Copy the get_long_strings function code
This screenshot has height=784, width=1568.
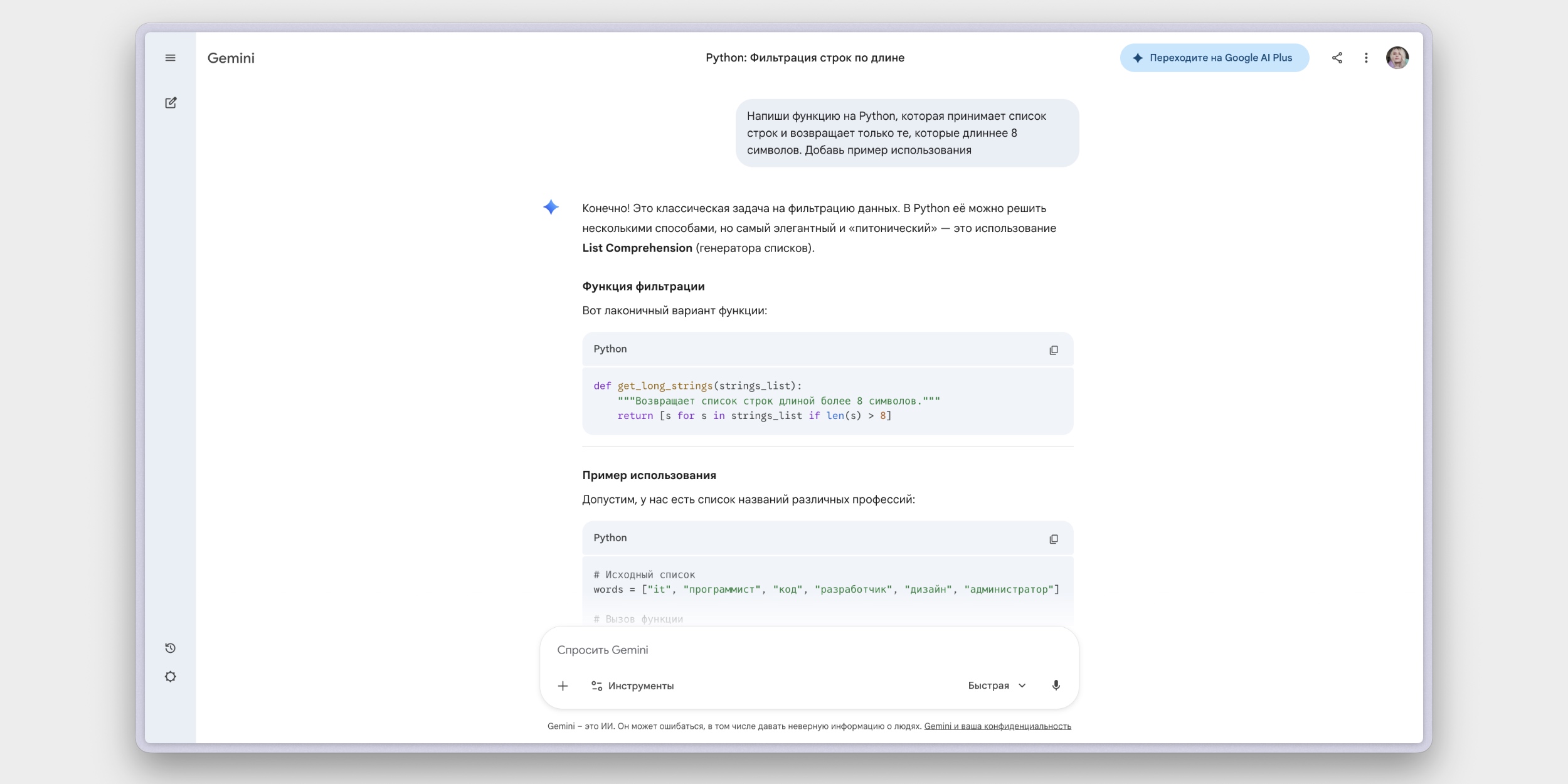1054,349
